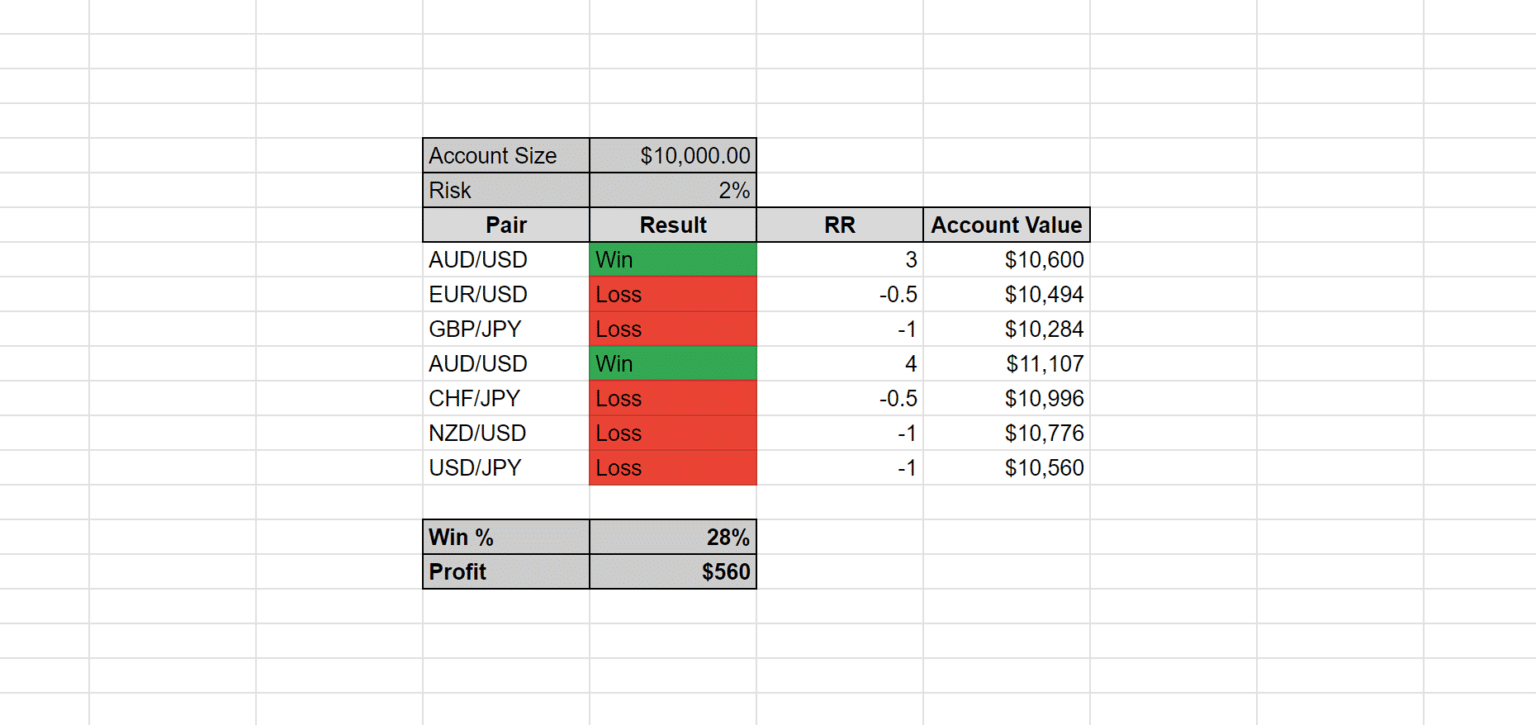
Task: Select the 28% win percentage cell
Action: [673, 537]
